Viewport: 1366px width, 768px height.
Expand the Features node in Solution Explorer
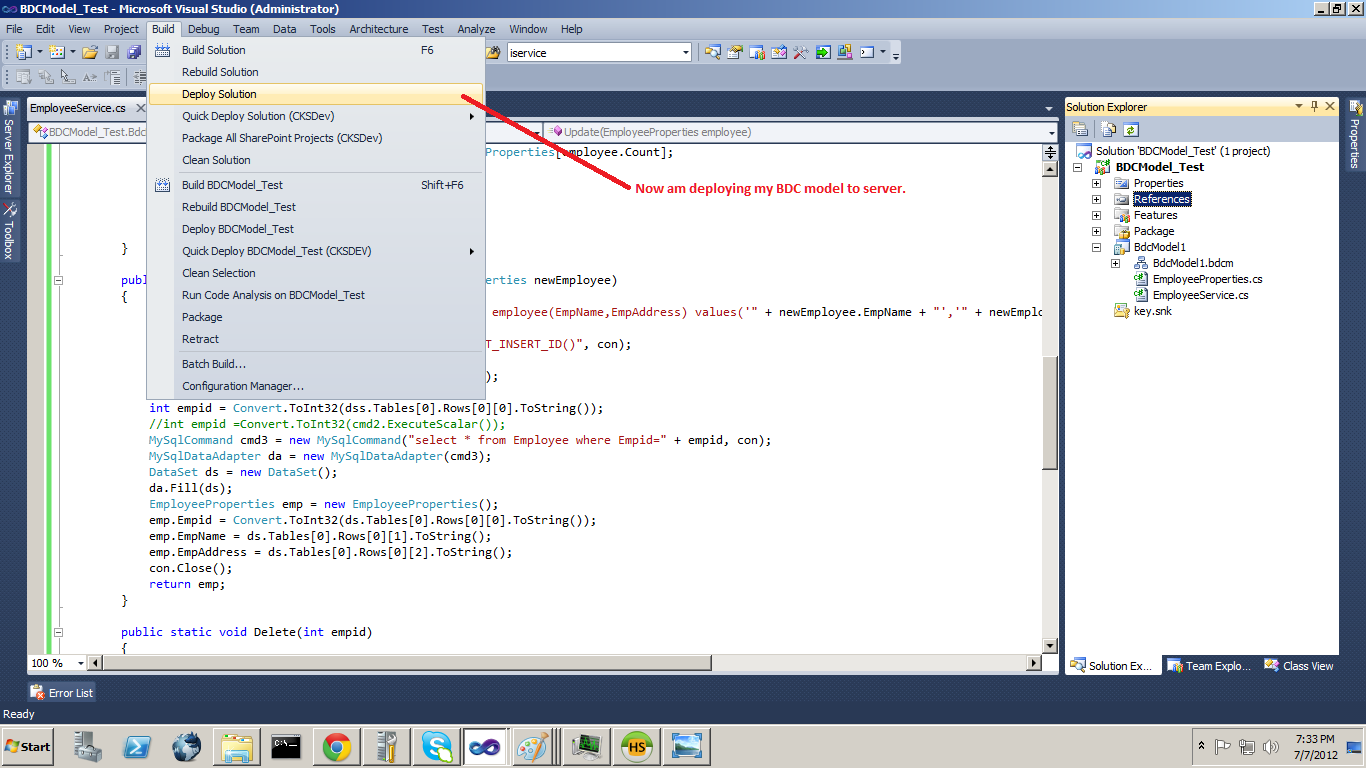tap(1096, 215)
